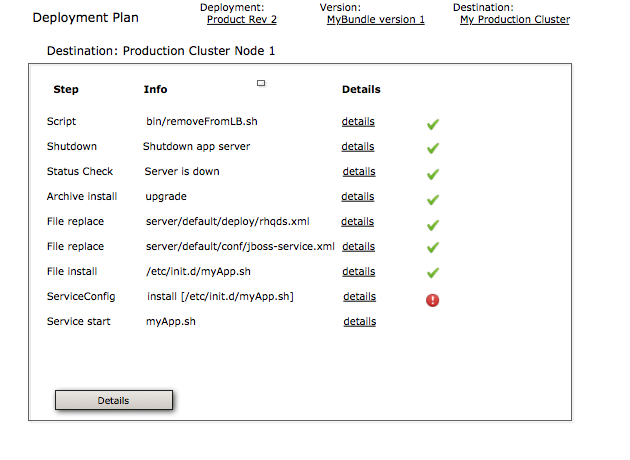Click the File install step name
Screen dimensions: 630x460
pyautogui.click(x=72, y=272)
